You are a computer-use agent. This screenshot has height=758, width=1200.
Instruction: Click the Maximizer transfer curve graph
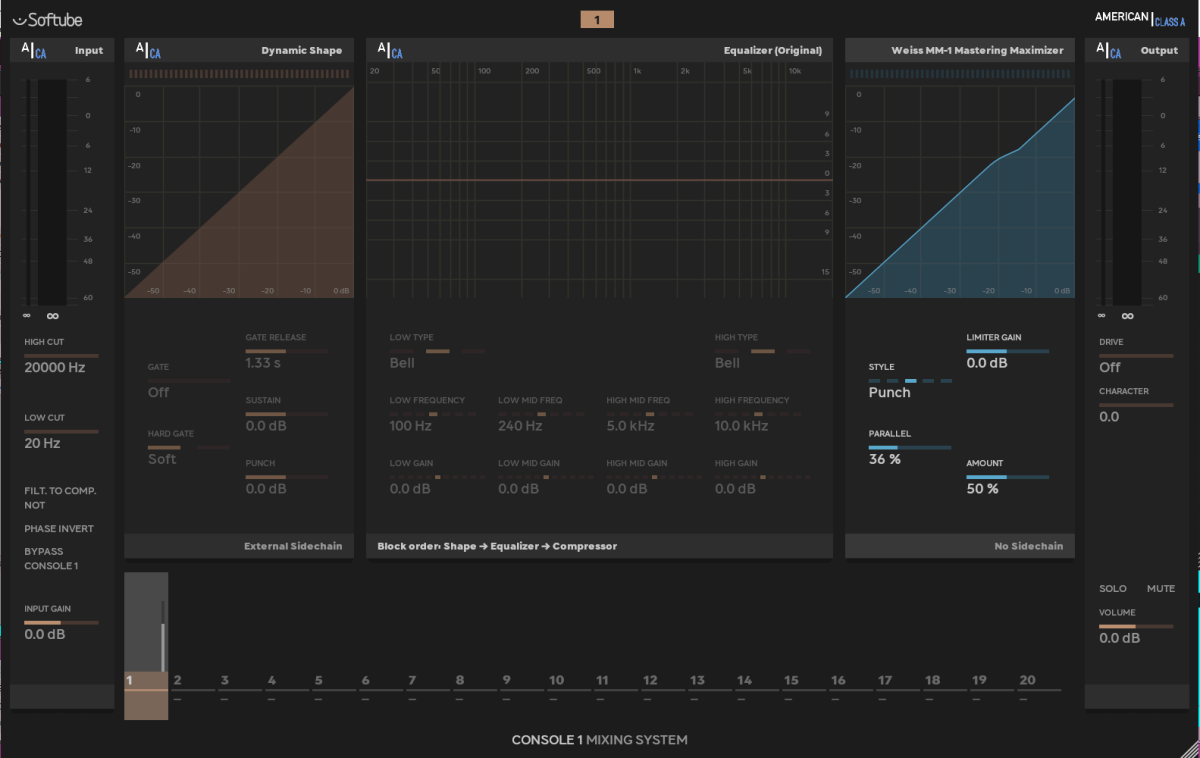pos(960,191)
